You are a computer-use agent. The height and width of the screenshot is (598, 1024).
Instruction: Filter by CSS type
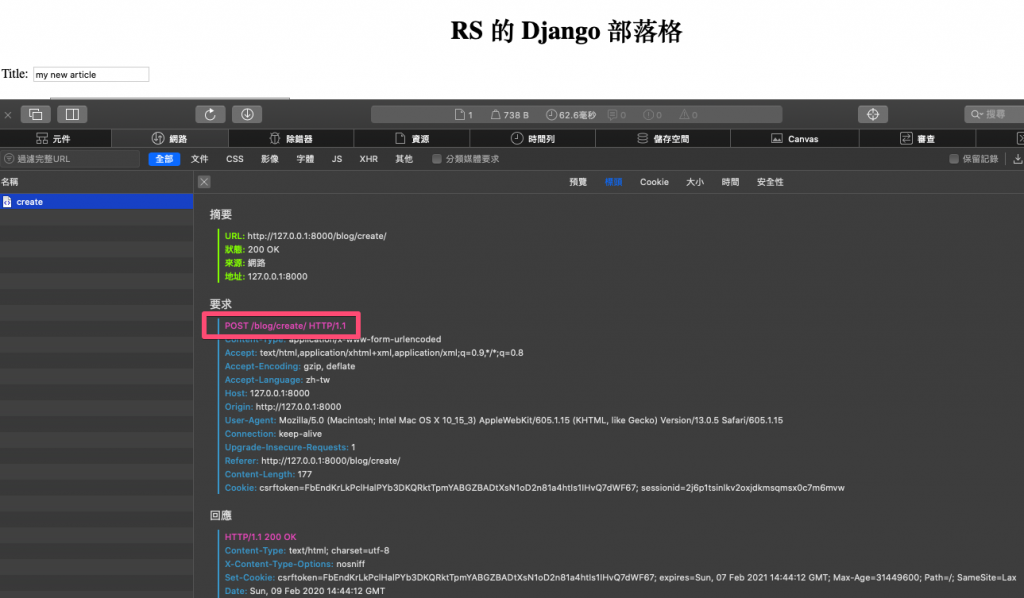[234, 159]
